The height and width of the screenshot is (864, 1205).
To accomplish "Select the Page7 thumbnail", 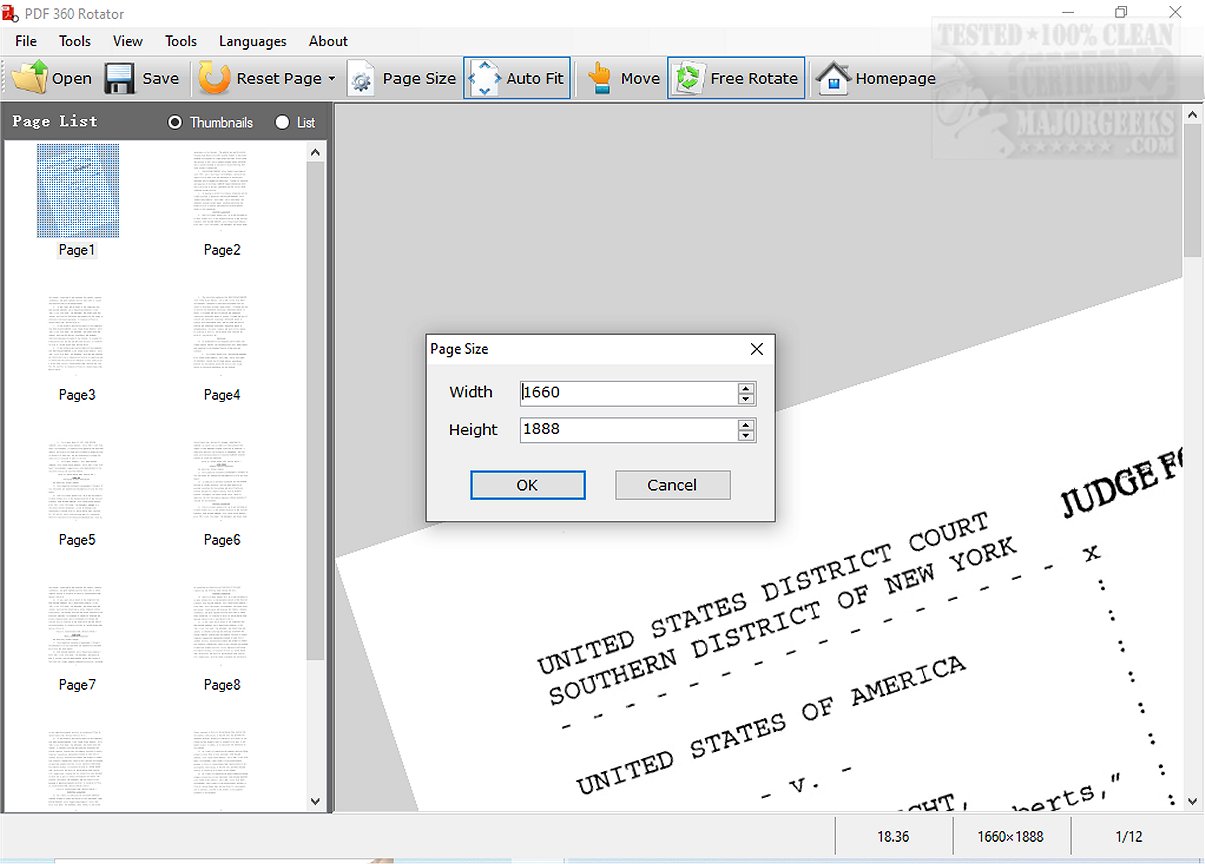I will coord(77,625).
